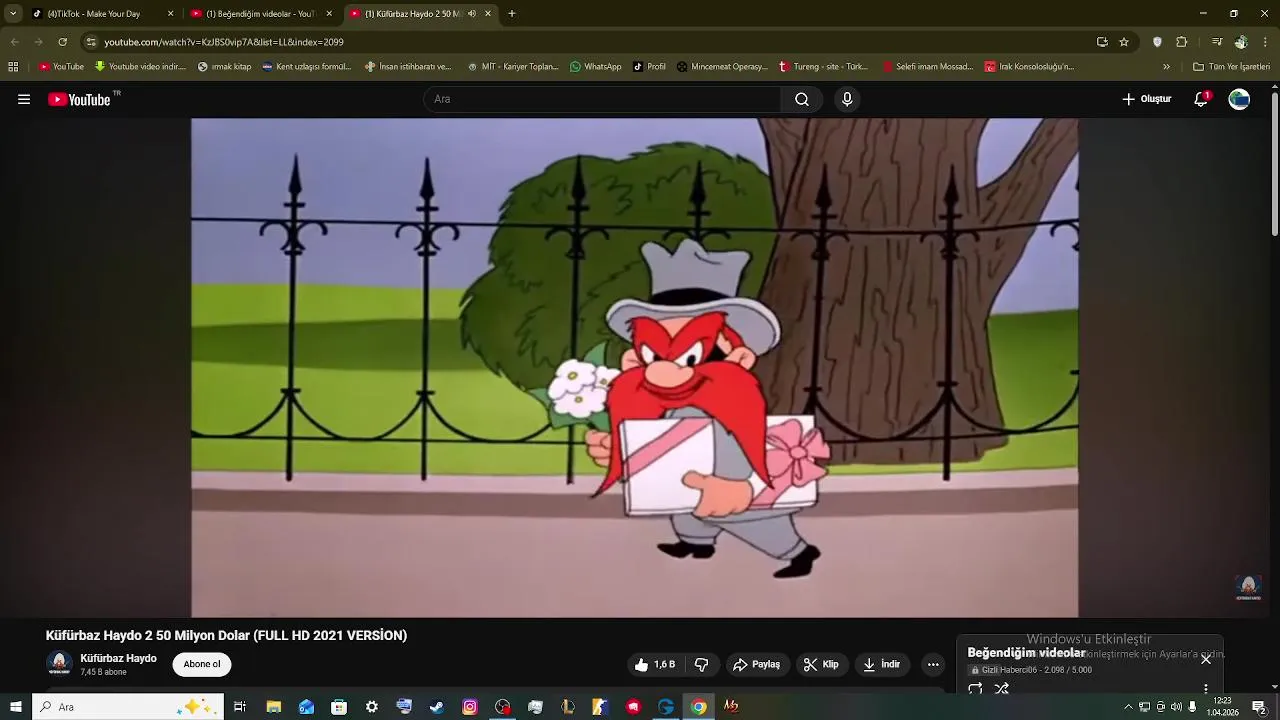
Task: Expand the hidden bookmarks chevron
Action: point(1166,67)
